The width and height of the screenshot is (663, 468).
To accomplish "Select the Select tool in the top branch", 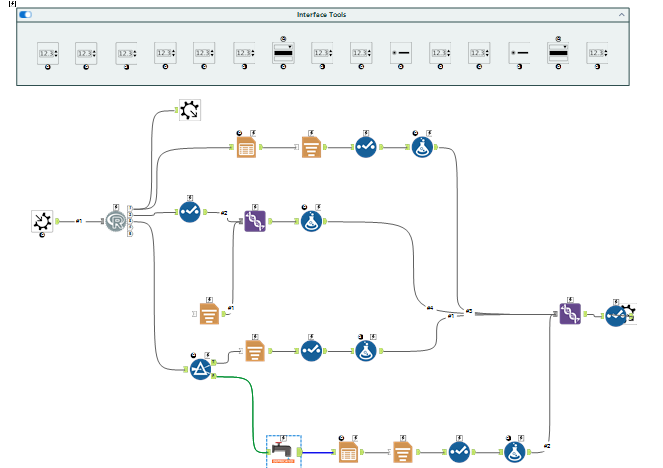I will click(366, 147).
